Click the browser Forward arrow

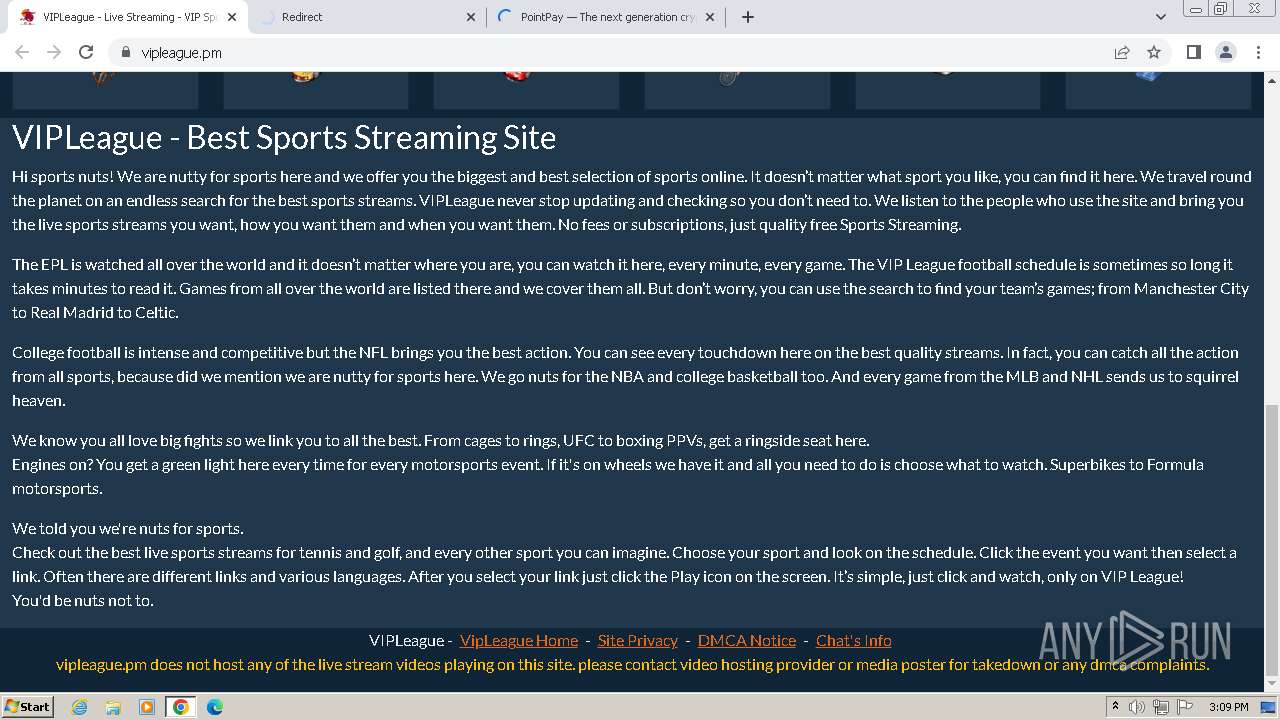(x=54, y=52)
